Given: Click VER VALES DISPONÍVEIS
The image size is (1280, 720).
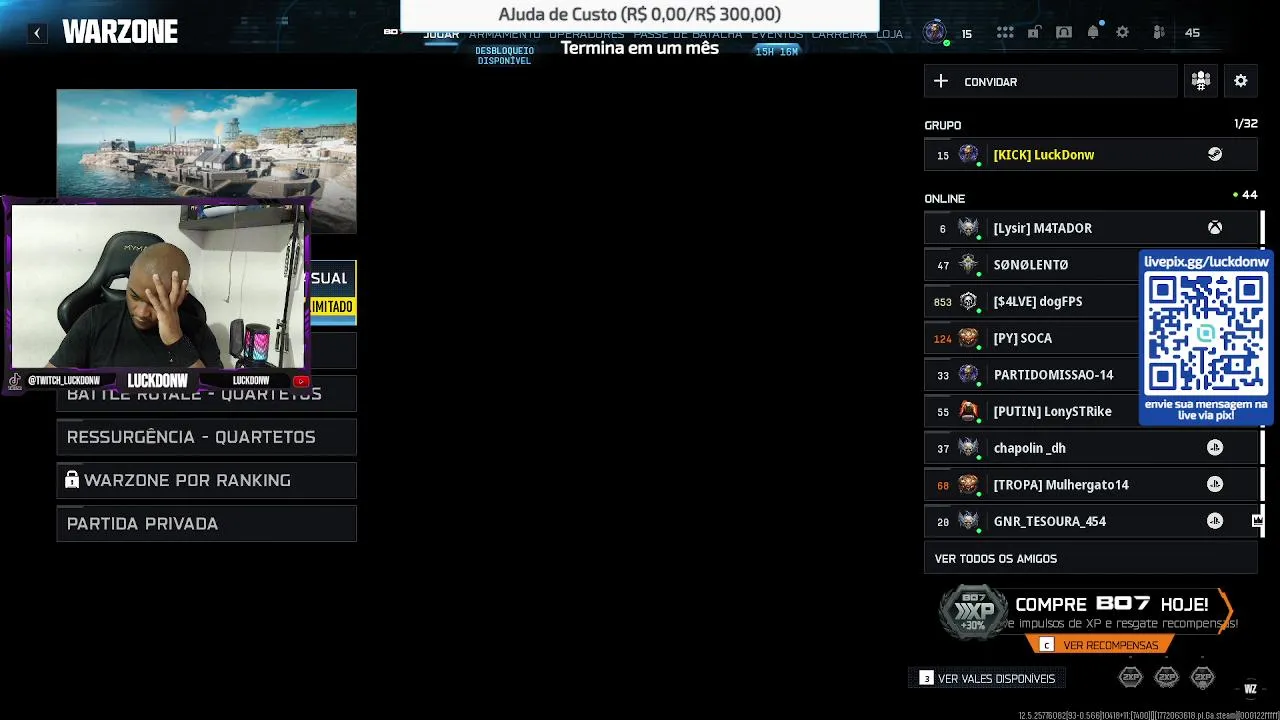Looking at the screenshot, I should click(988, 678).
